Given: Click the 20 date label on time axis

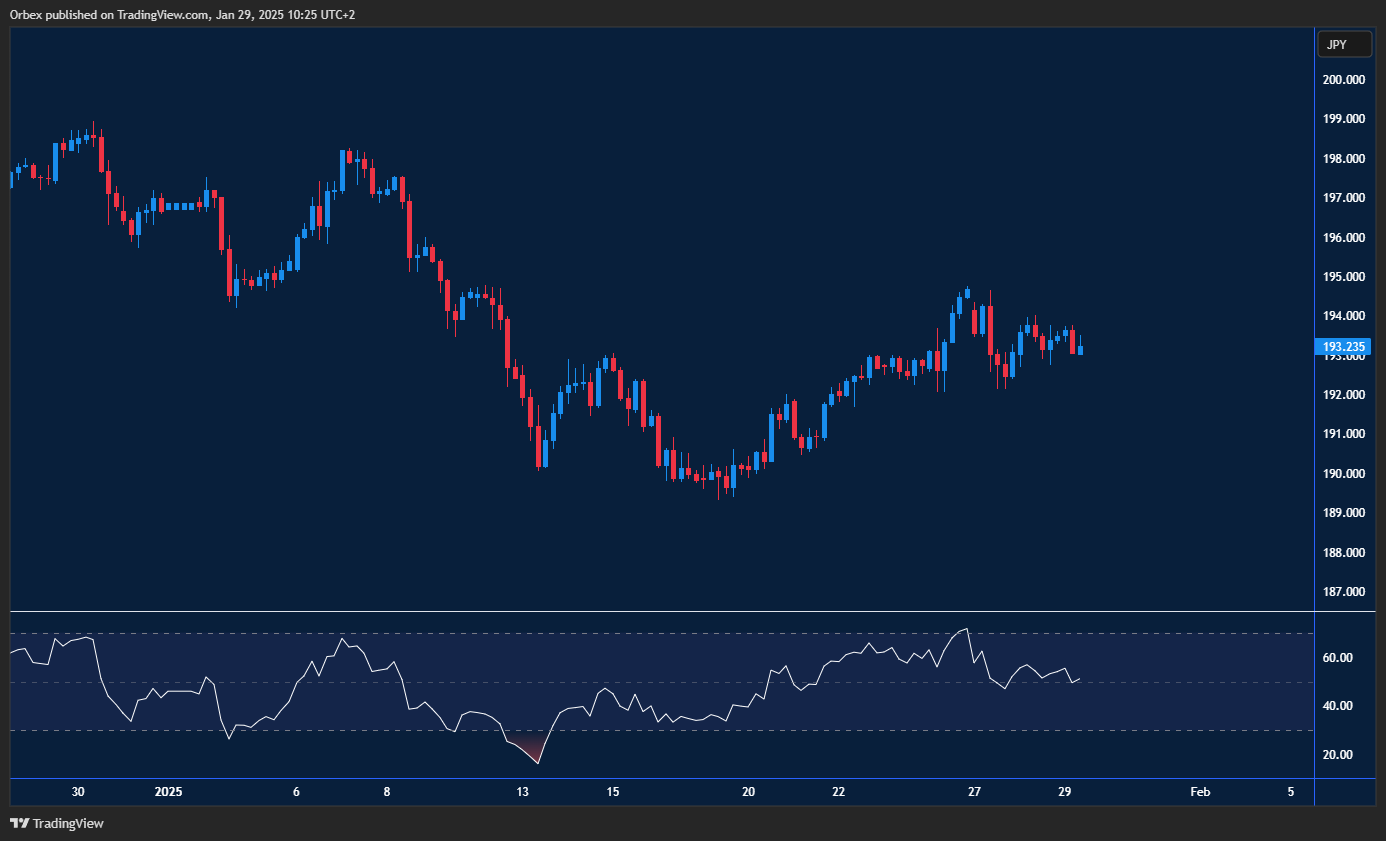Looking at the screenshot, I should click(x=748, y=792).
